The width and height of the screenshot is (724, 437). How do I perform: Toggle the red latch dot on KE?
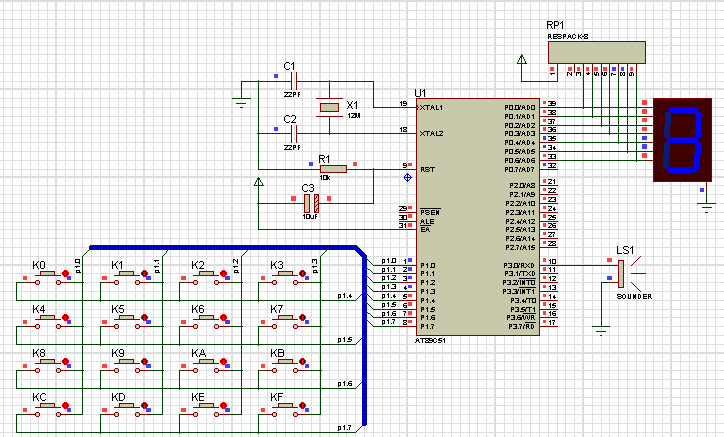click(x=223, y=406)
